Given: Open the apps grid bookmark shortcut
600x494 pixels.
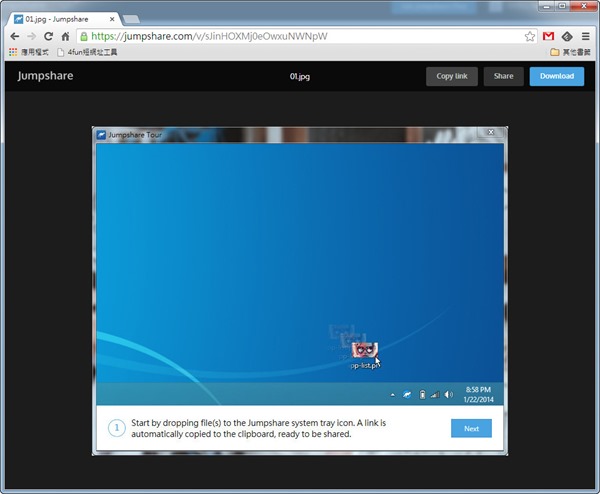Looking at the screenshot, I should point(29,52).
